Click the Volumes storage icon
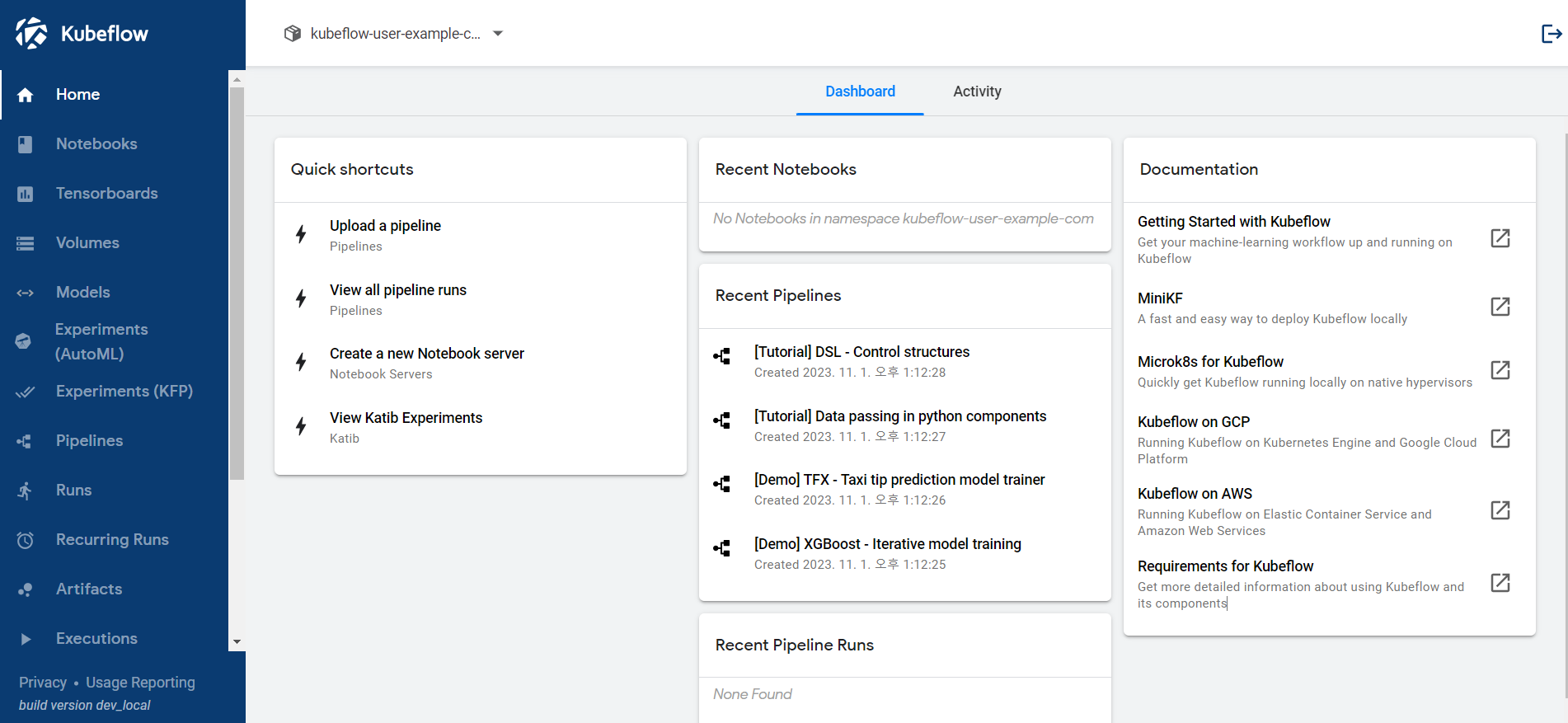Image resolution: width=1568 pixels, height=723 pixels. click(26, 243)
